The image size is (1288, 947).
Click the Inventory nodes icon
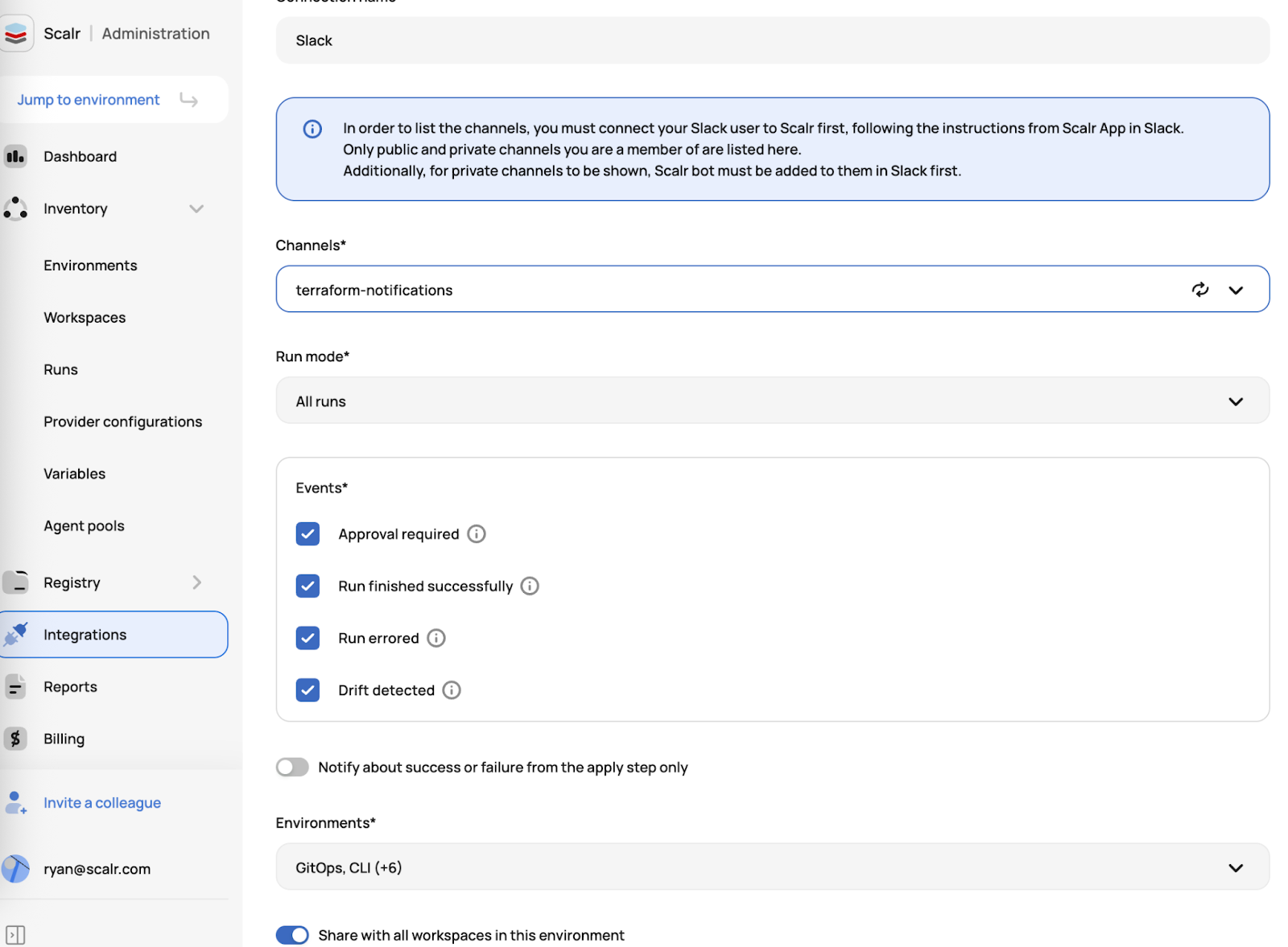(x=15, y=208)
